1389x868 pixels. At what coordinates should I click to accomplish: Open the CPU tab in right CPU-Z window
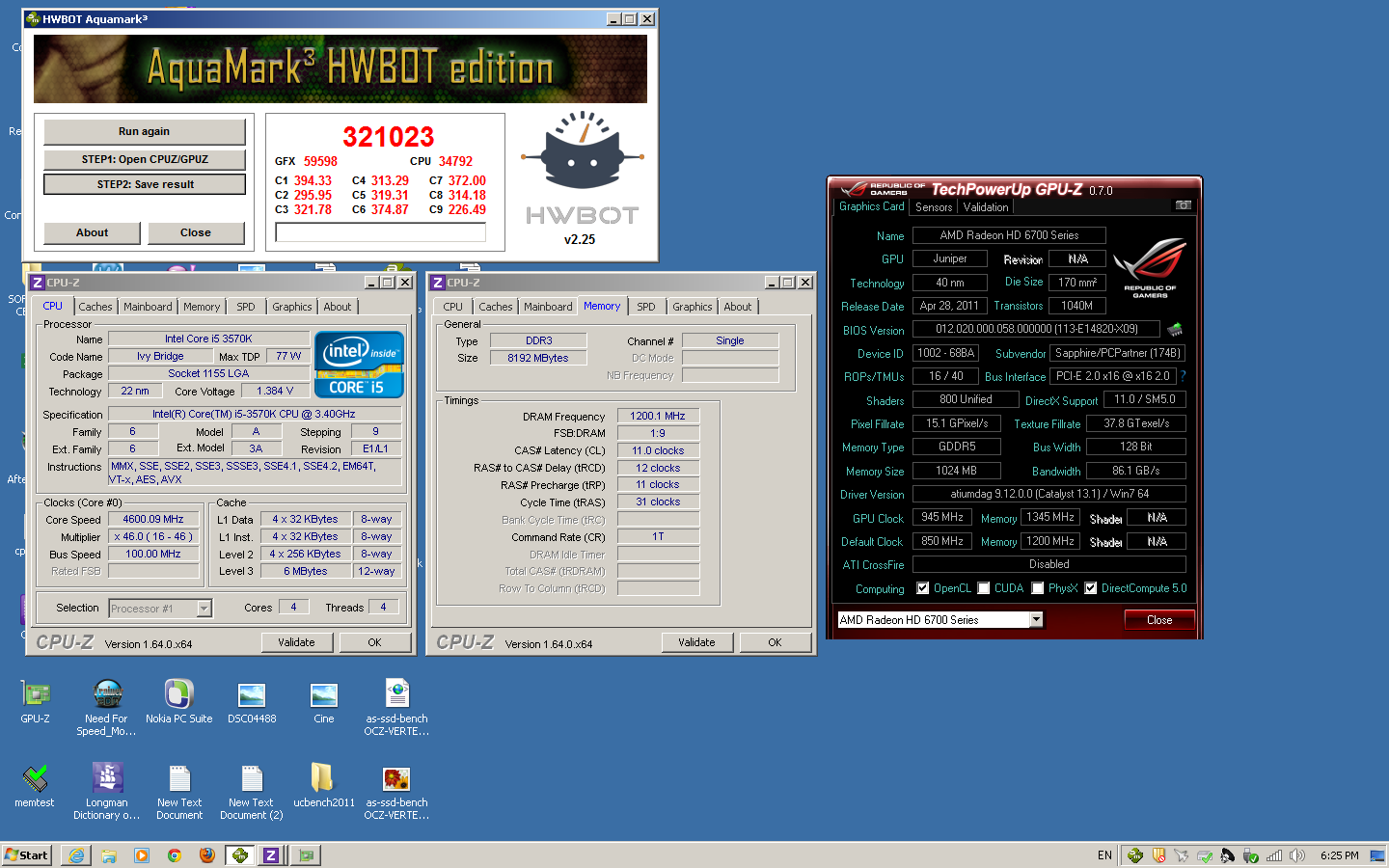click(453, 307)
